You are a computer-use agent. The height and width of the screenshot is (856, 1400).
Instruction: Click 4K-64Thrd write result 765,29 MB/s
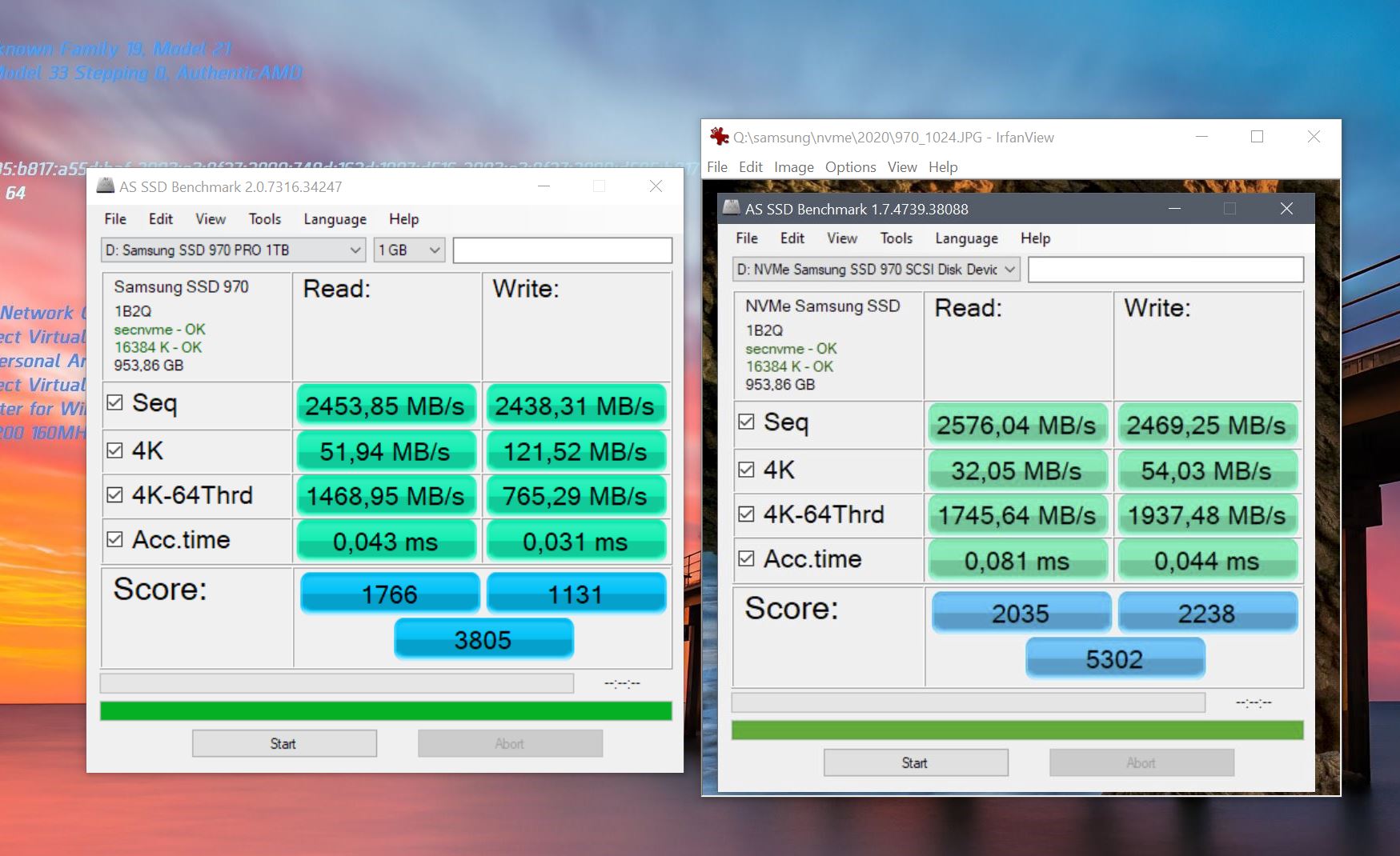[576, 496]
